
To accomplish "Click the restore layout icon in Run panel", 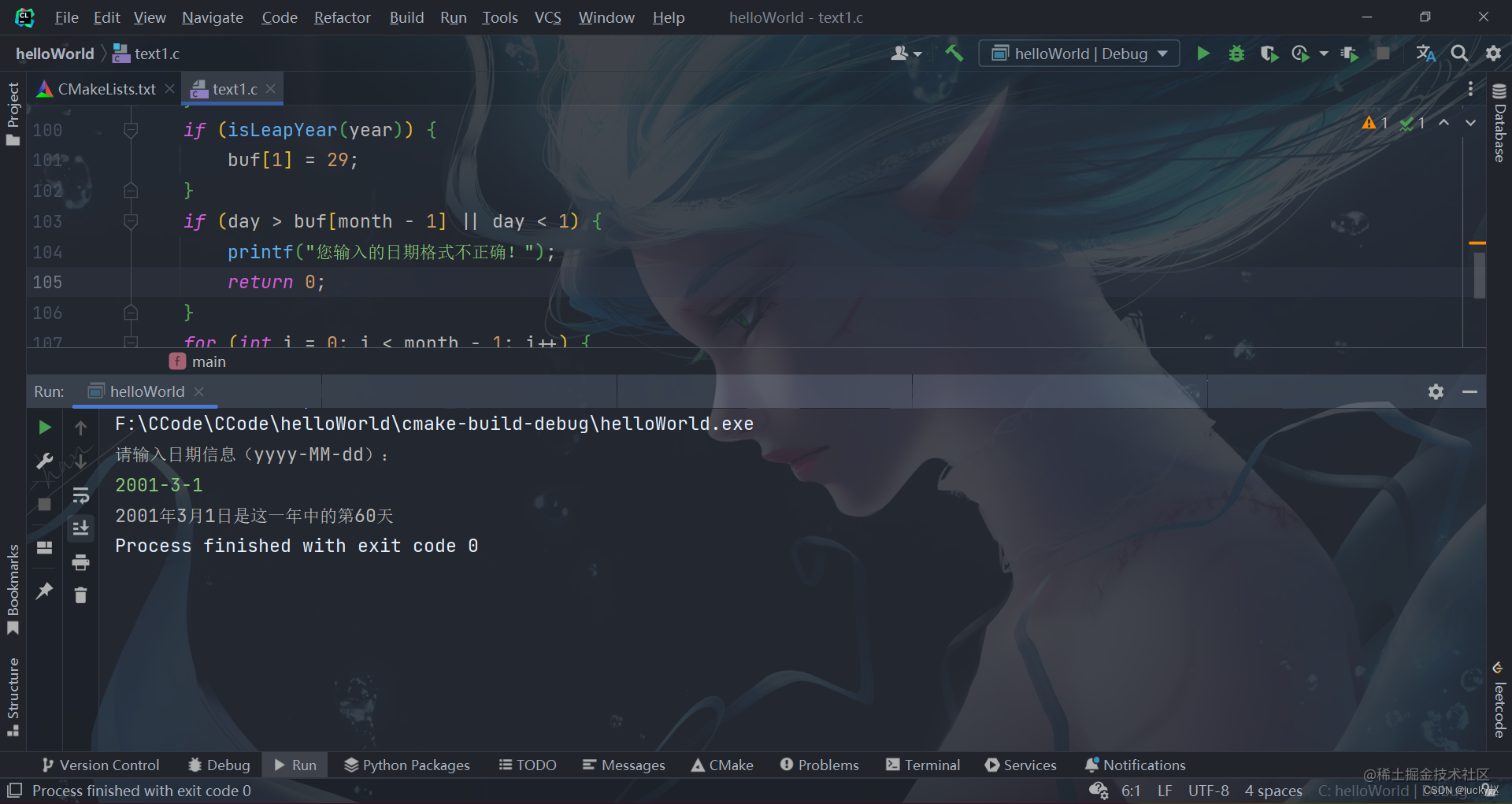I will coord(45,547).
